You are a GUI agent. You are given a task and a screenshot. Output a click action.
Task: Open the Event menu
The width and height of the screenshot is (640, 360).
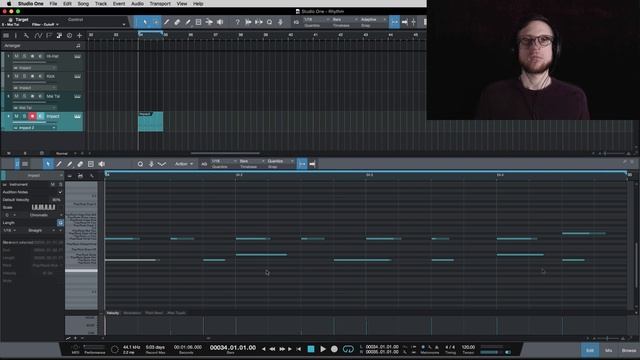tap(119, 4)
